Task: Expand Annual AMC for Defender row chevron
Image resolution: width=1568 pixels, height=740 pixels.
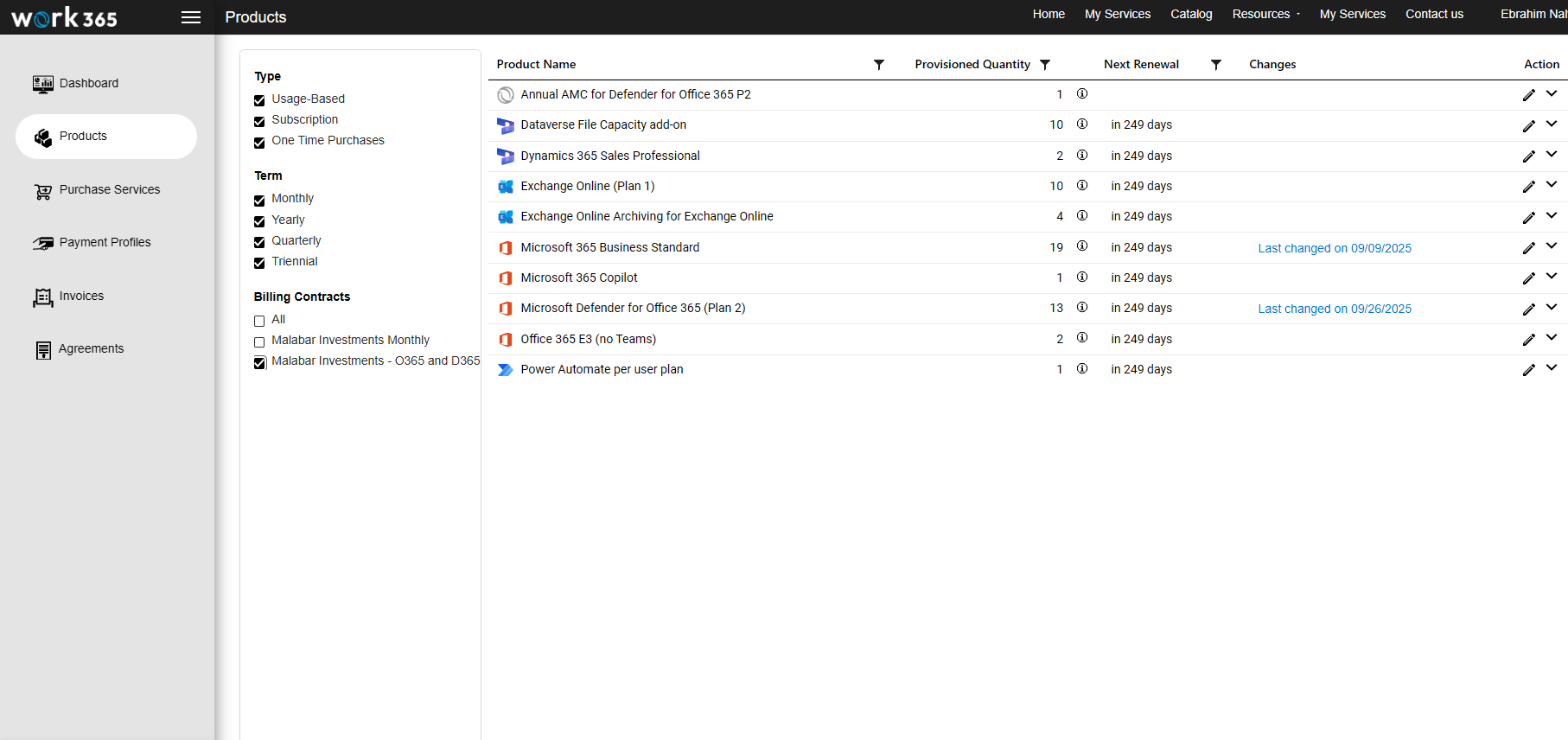Action: [1552, 93]
